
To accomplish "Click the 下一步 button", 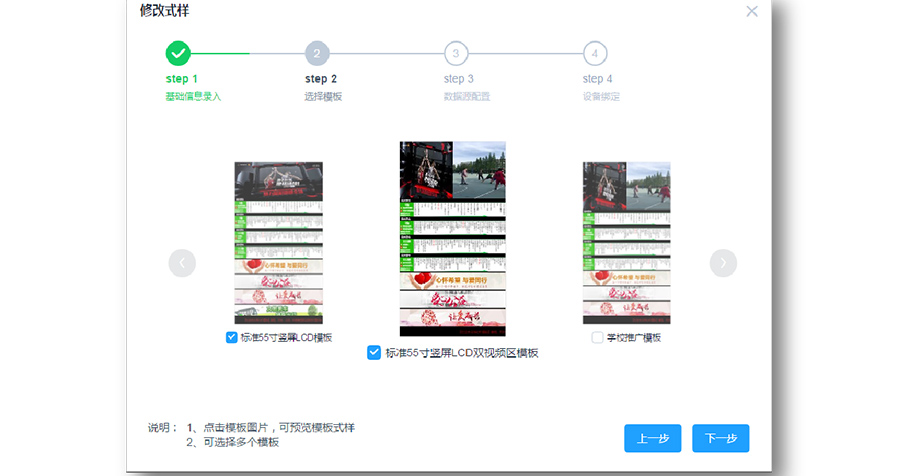I will click(x=720, y=438).
